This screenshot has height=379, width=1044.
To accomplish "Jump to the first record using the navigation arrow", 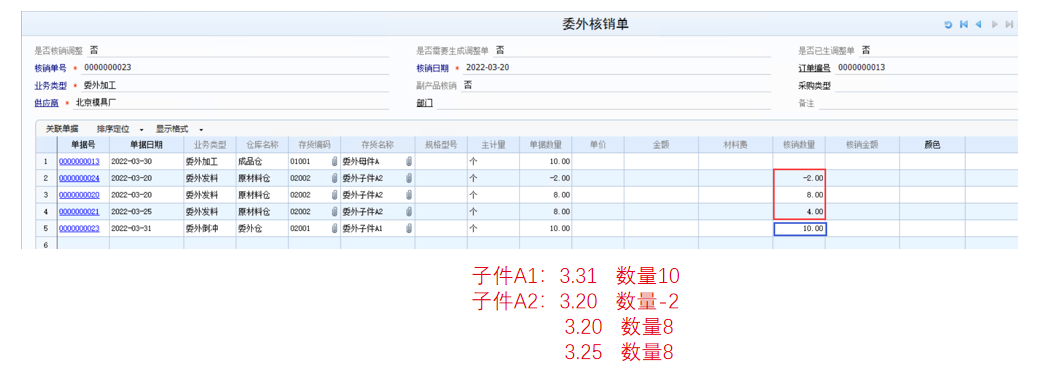I will click(x=963, y=25).
